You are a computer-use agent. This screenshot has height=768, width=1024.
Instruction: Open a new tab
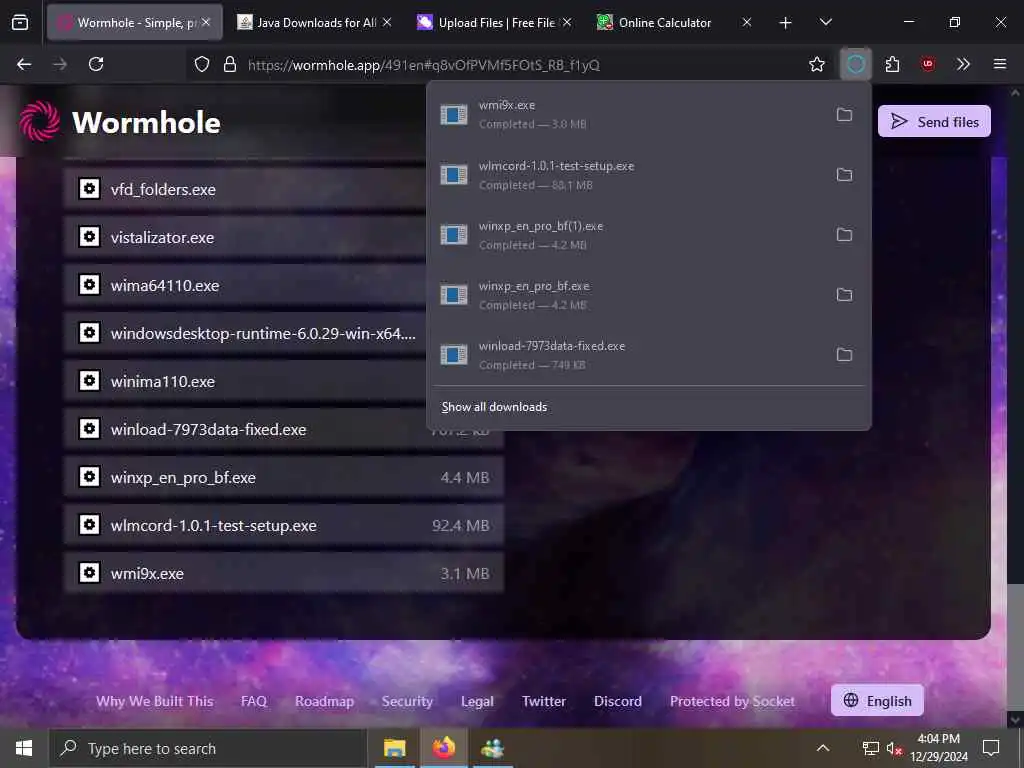[786, 23]
